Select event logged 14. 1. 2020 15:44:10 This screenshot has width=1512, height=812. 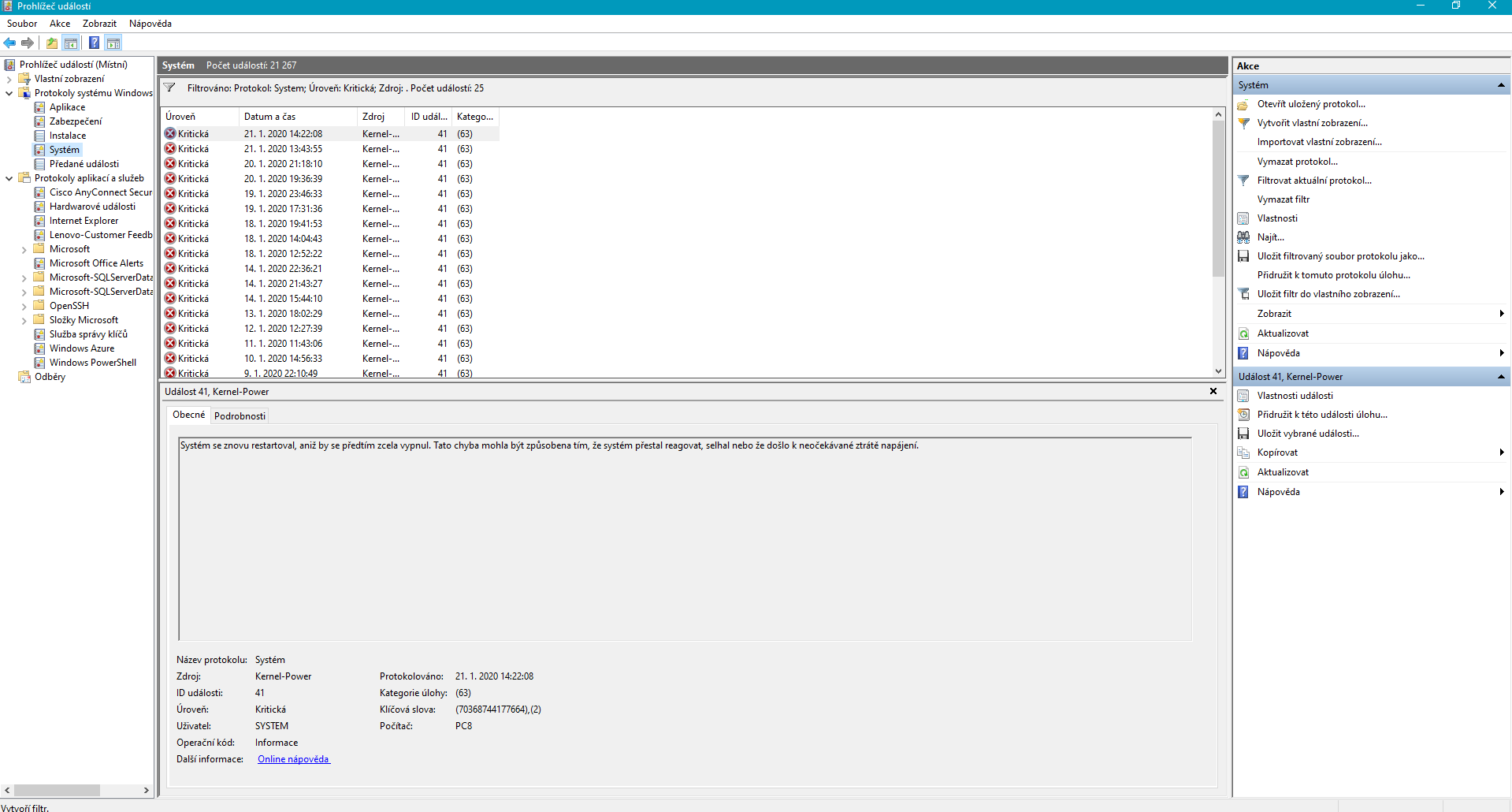[x=330, y=299]
